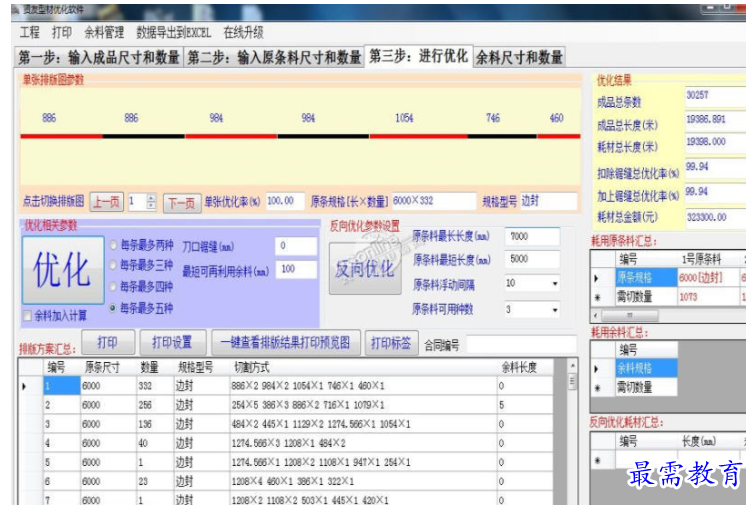Click 耗材总长度 value 19398.000
The width and height of the screenshot is (751, 505).
pos(715,142)
